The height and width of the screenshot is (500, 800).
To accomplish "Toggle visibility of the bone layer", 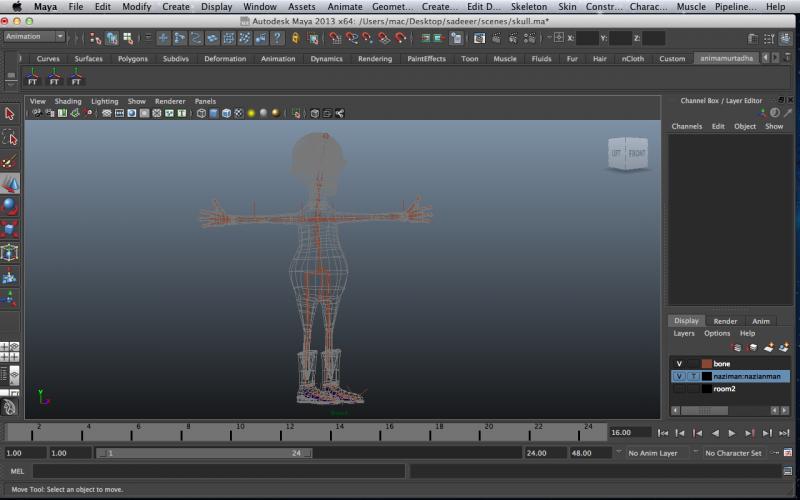I will (679, 364).
